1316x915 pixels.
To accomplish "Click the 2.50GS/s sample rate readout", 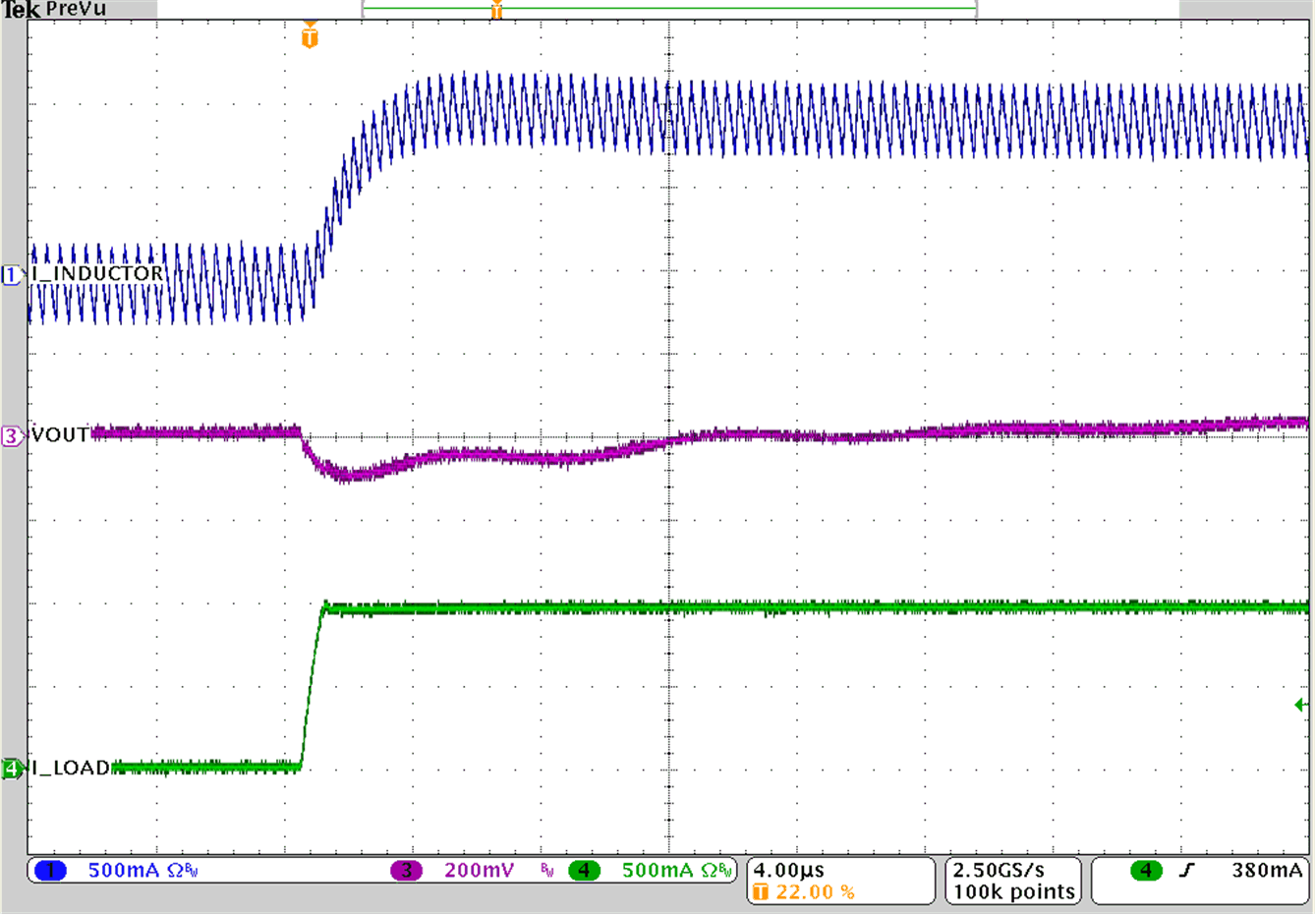I will [x=999, y=870].
